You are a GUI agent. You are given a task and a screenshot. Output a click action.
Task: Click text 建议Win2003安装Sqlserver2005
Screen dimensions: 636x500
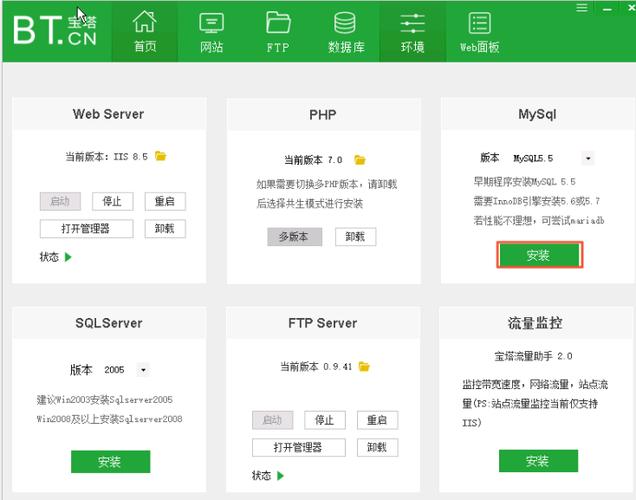(105, 400)
